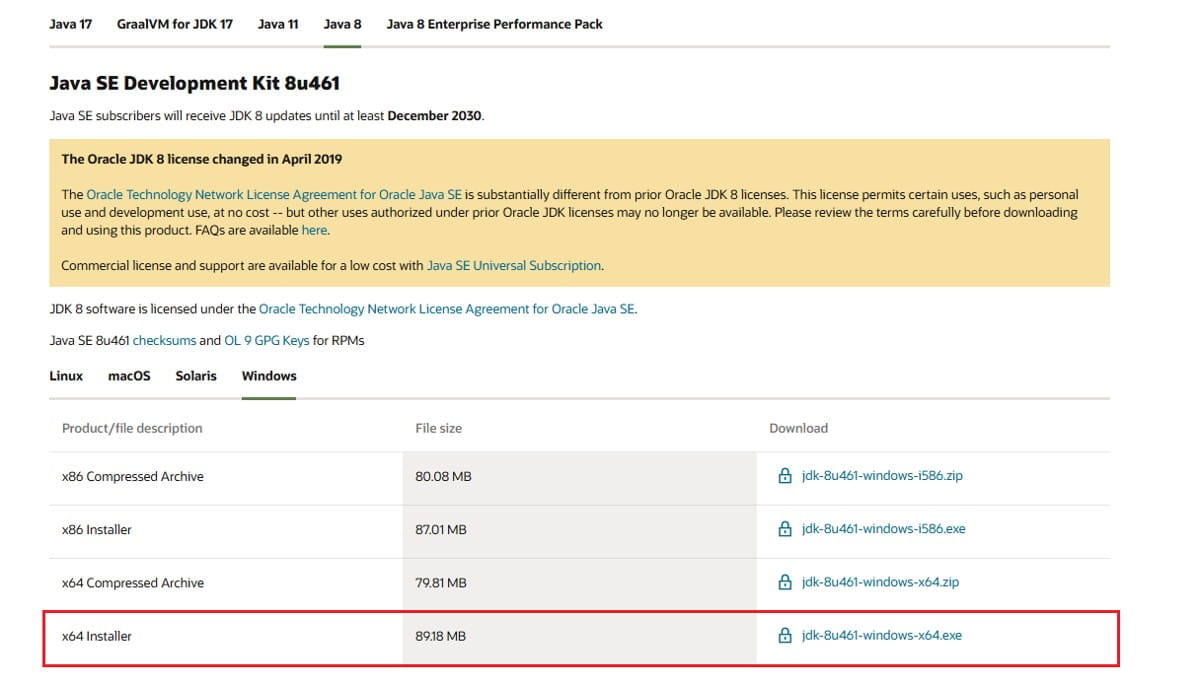Download jdk-8u461-windows-x64.exe installer
The height and width of the screenshot is (683, 1200).
pos(881,635)
